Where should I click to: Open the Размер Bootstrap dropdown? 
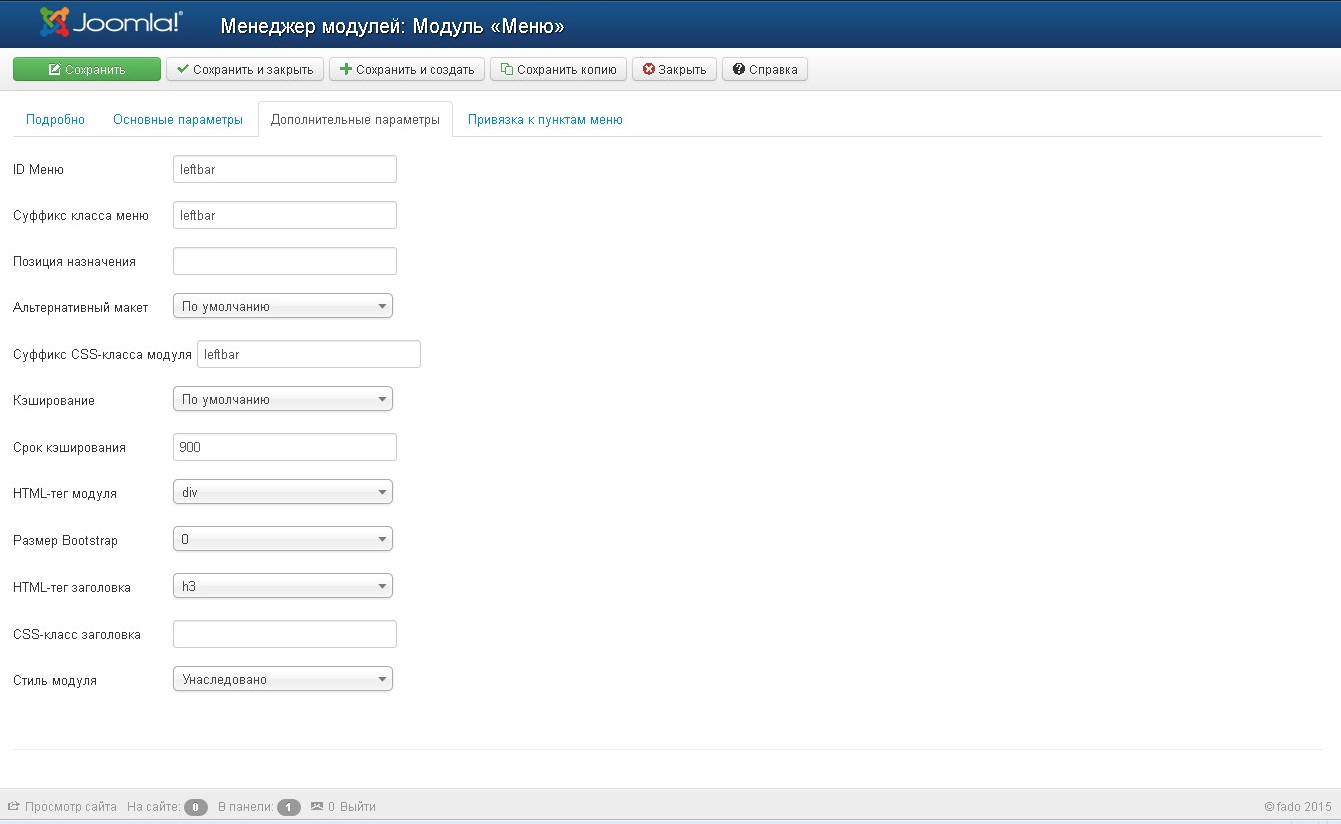coord(283,540)
